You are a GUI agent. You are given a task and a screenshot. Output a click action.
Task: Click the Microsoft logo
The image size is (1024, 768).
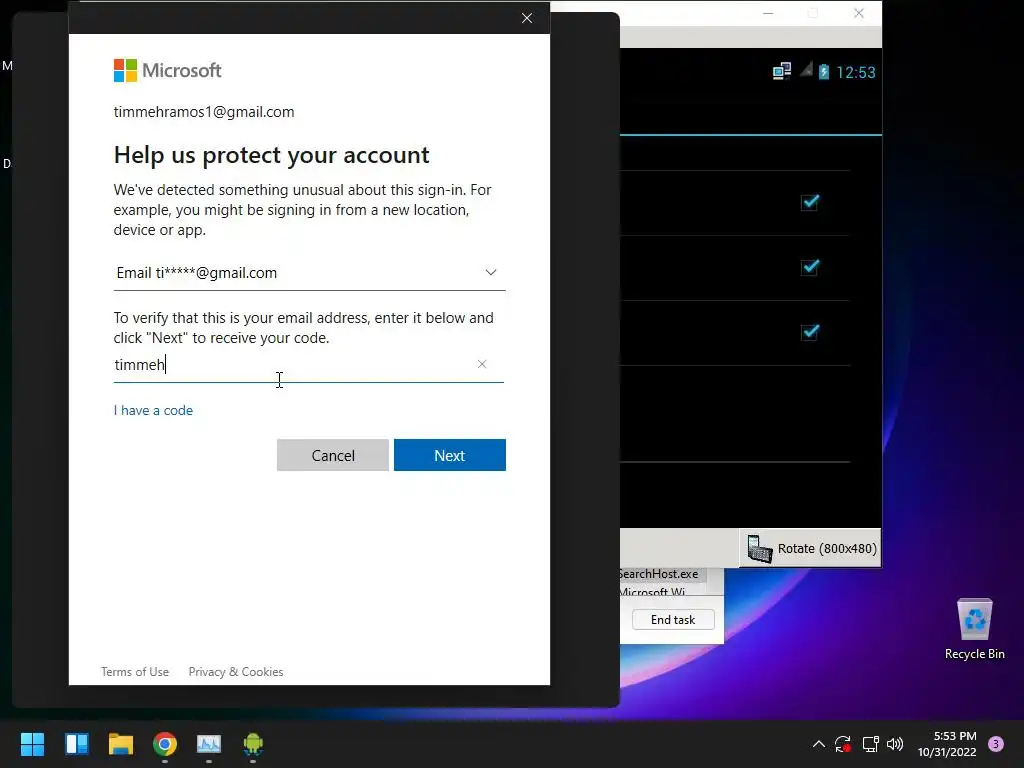167,71
